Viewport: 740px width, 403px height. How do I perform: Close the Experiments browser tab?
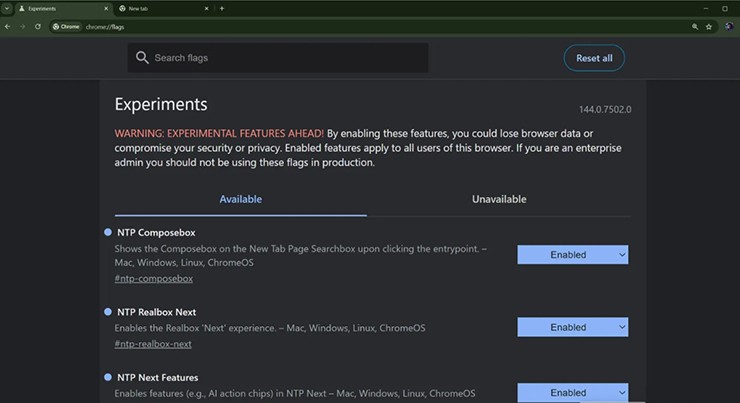coord(106,8)
